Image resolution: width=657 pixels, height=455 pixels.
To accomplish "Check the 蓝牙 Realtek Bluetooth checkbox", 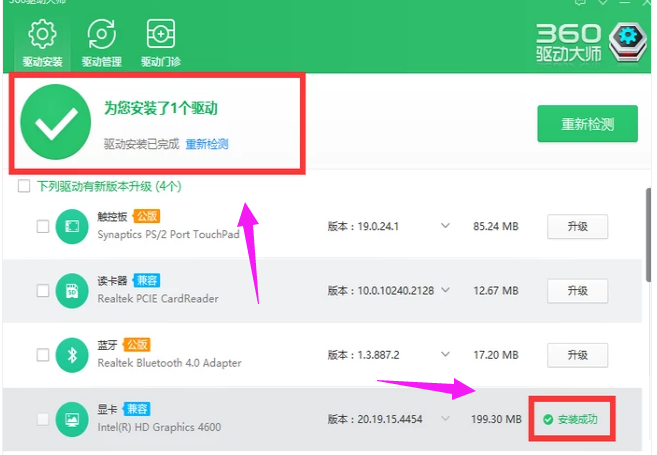I will coord(43,355).
